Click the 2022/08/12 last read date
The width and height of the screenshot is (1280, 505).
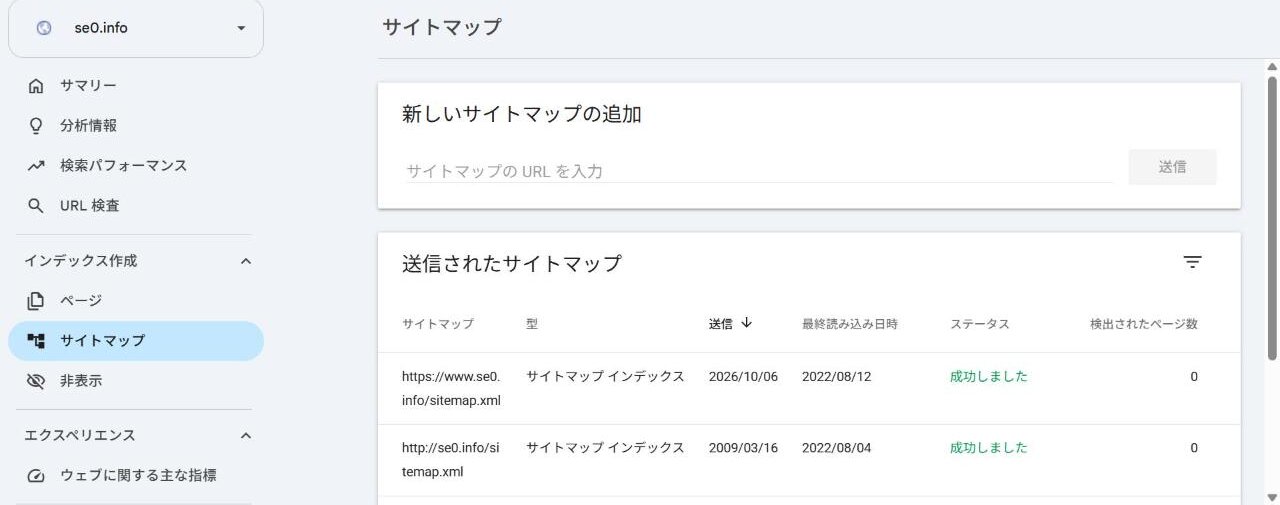coord(837,377)
